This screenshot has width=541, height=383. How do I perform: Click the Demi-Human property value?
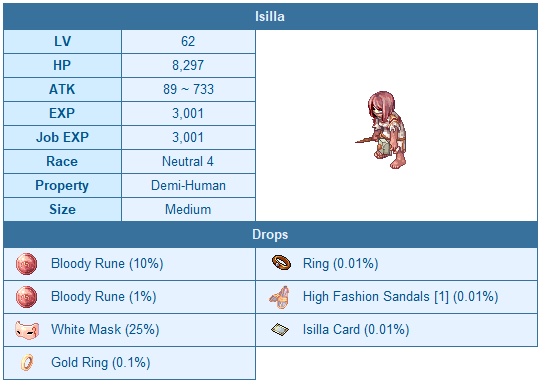tap(188, 186)
